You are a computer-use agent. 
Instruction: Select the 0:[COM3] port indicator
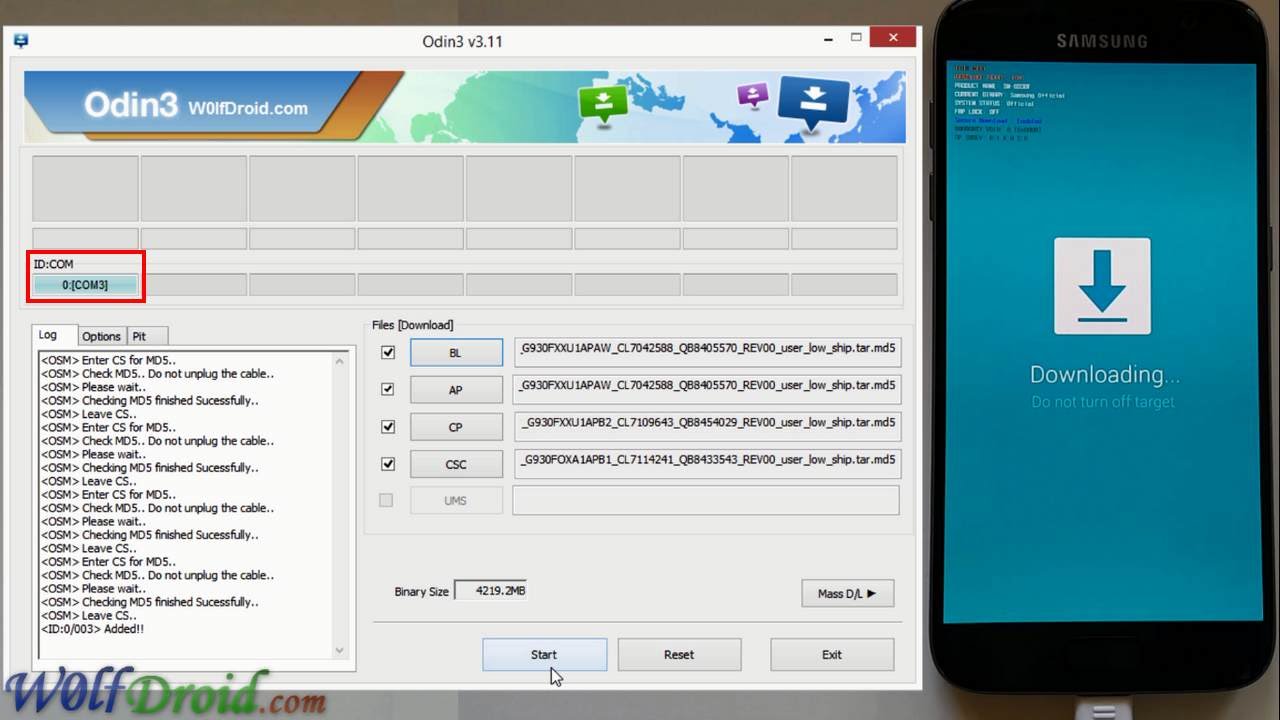[85, 285]
